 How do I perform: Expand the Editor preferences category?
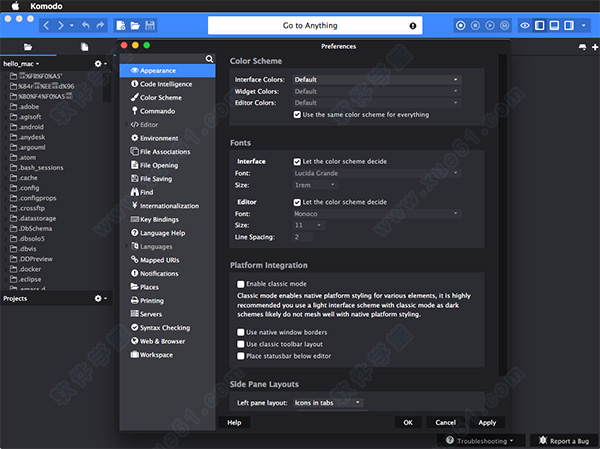pyautogui.click(x=127, y=124)
